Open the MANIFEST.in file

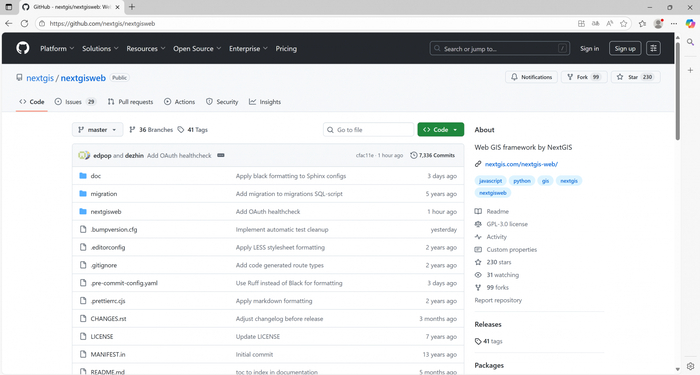pyautogui.click(x=108, y=354)
